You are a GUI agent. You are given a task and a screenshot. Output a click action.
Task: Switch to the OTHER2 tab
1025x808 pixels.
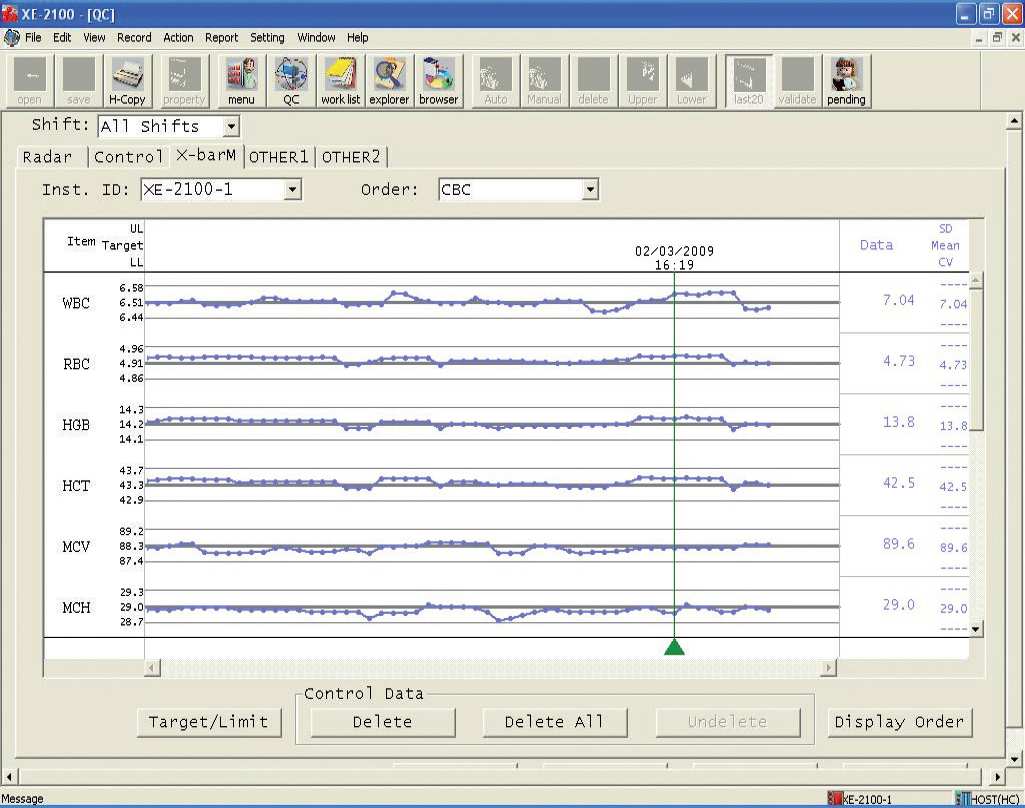tap(351, 157)
